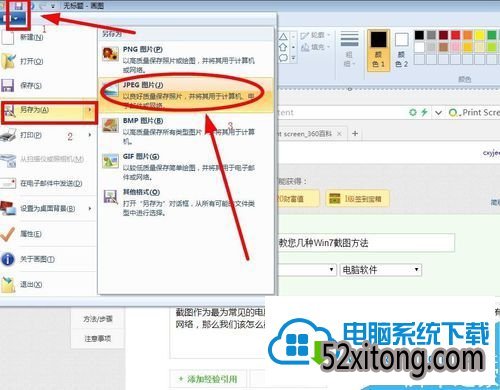Click the BMP picture thumbnail icon

[110, 125]
